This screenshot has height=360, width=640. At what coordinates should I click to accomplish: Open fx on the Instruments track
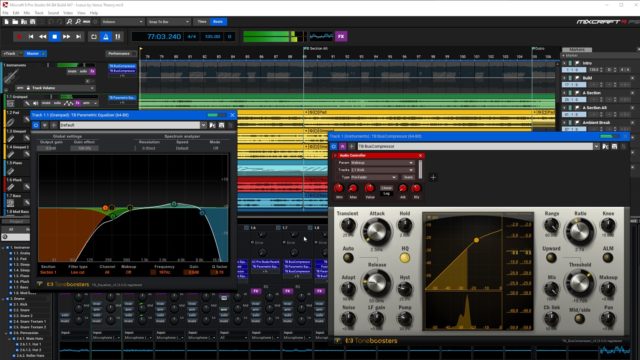pyautogui.click(x=92, y=71)
